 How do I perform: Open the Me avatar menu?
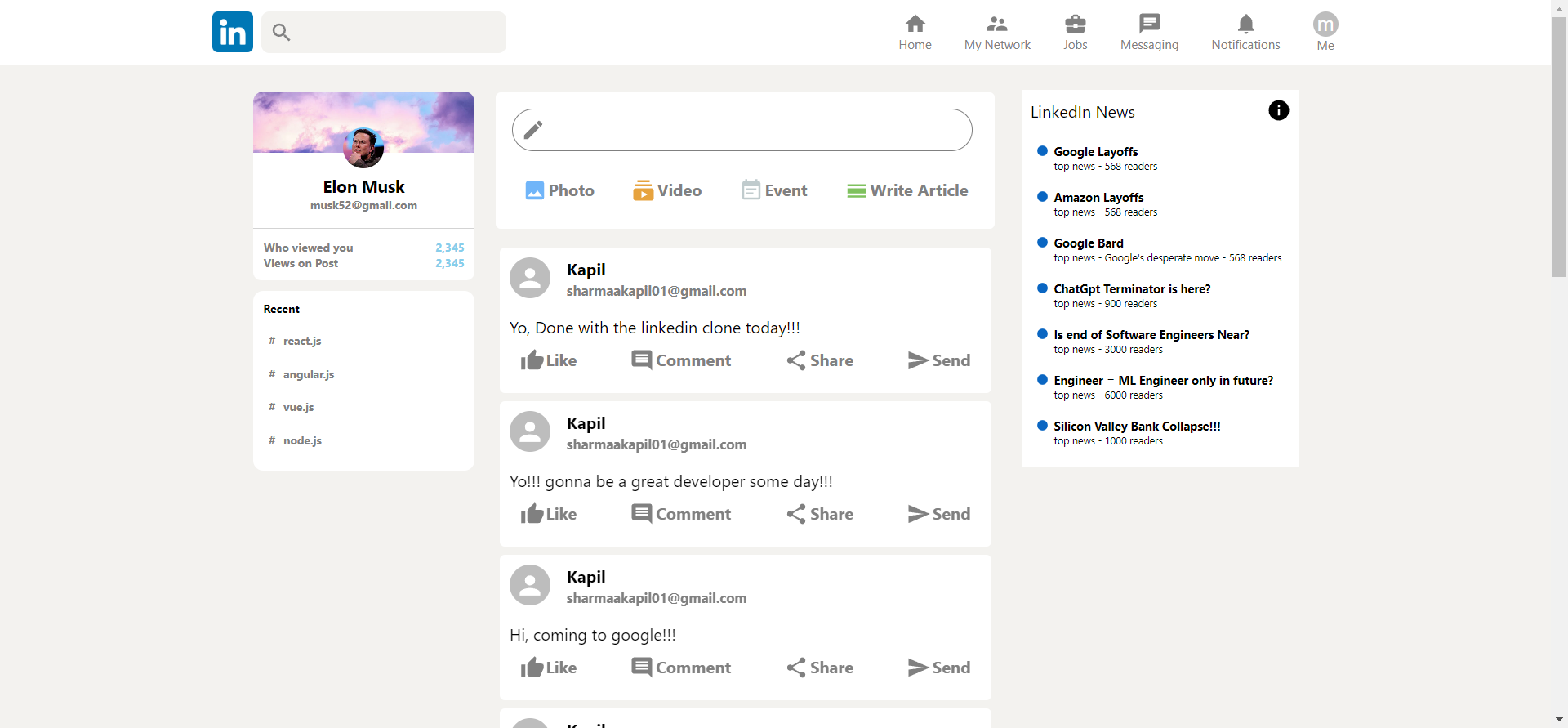[1325, 33]
